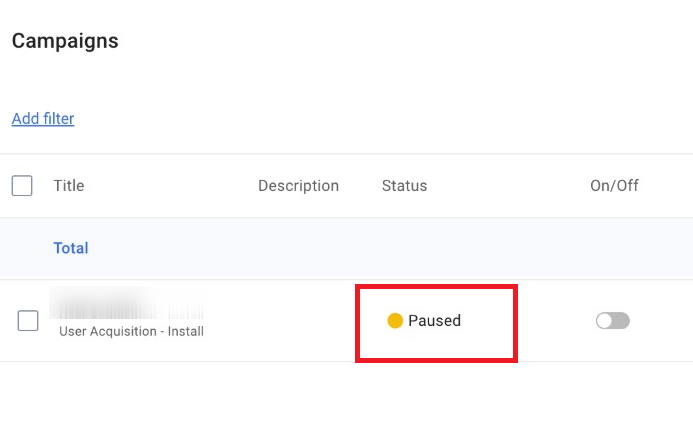
Task: Click the blue Total row label
Action: 71,248
